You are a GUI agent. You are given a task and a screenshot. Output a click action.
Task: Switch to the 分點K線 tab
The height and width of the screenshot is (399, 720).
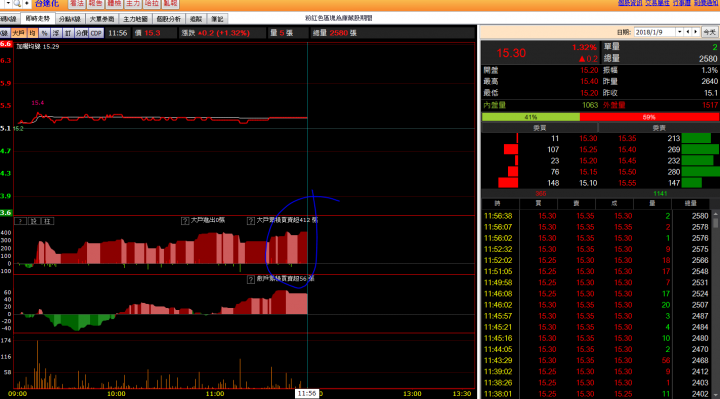[x=70, y=19]
